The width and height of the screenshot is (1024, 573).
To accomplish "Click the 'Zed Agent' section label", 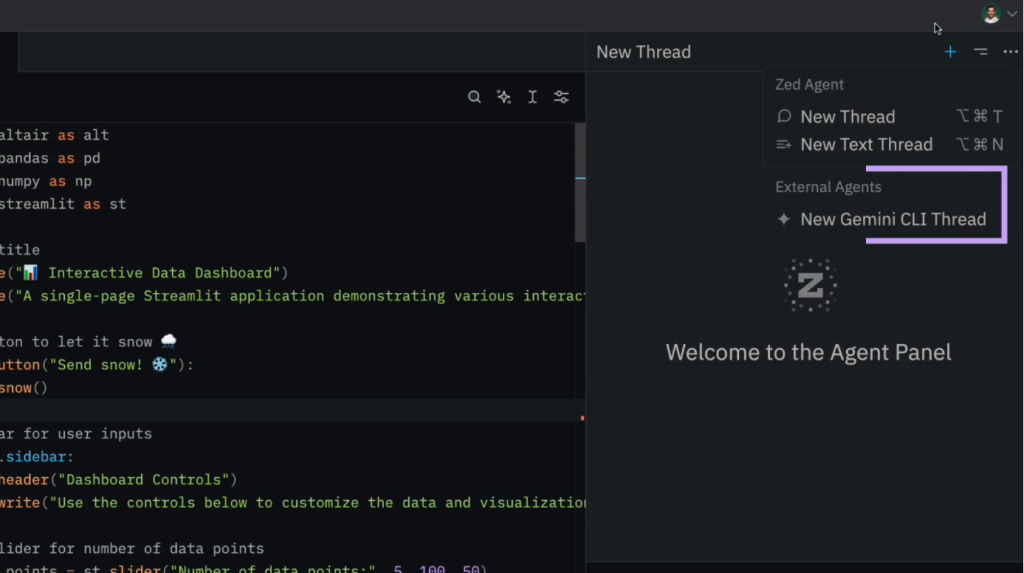I will tap(809, 84).
